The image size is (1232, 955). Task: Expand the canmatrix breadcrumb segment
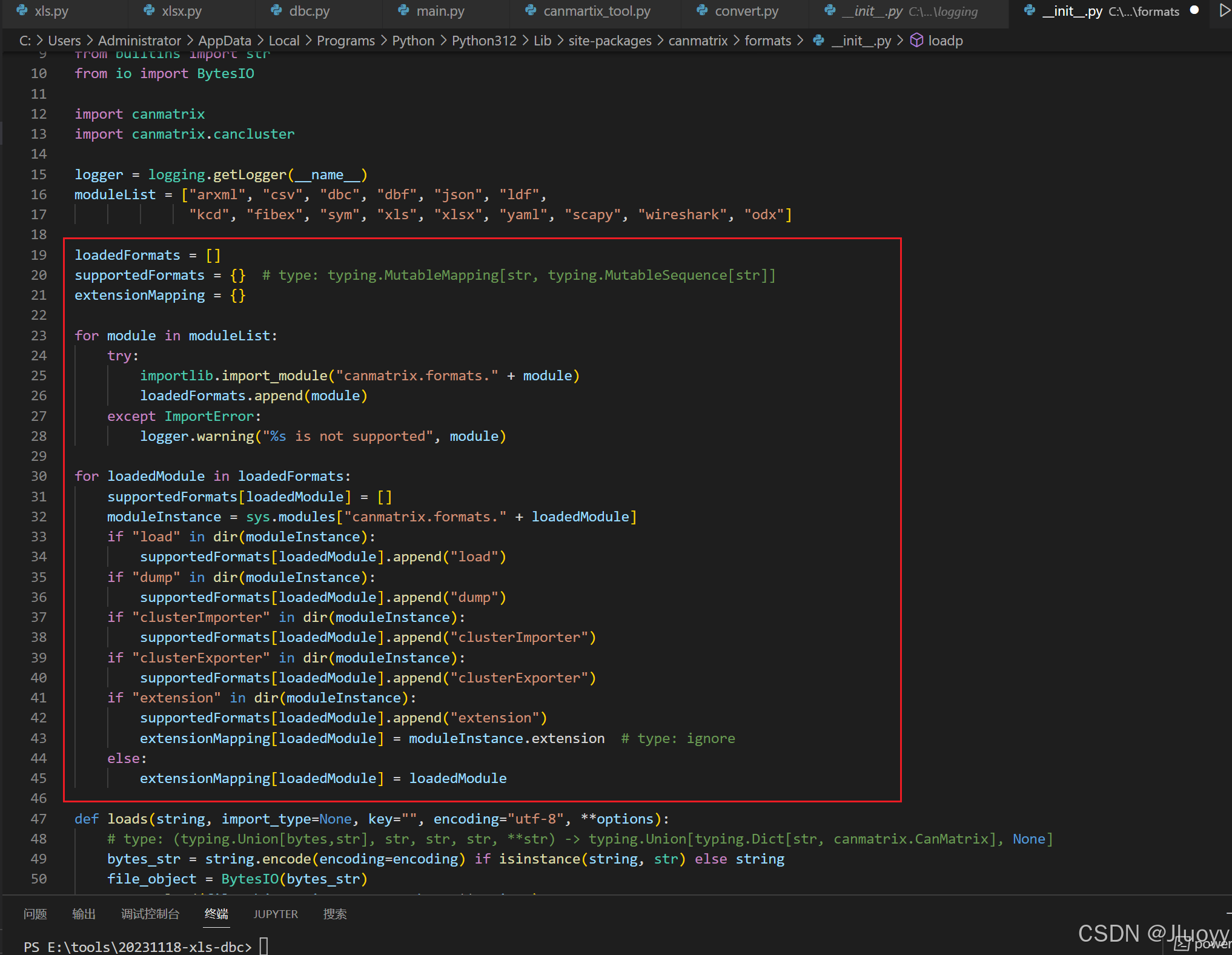click(x=698, y=41)
